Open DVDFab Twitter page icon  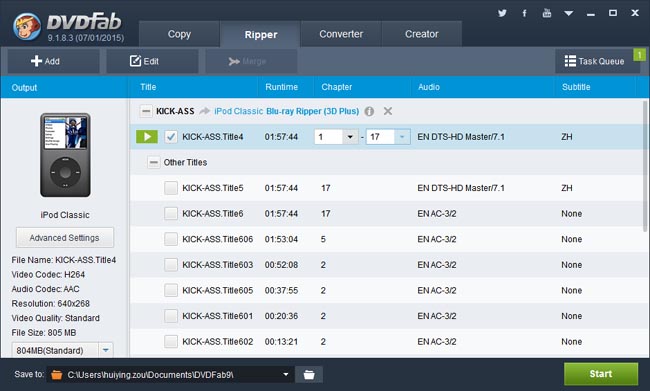pyautogui.click(x=502, y=13)
